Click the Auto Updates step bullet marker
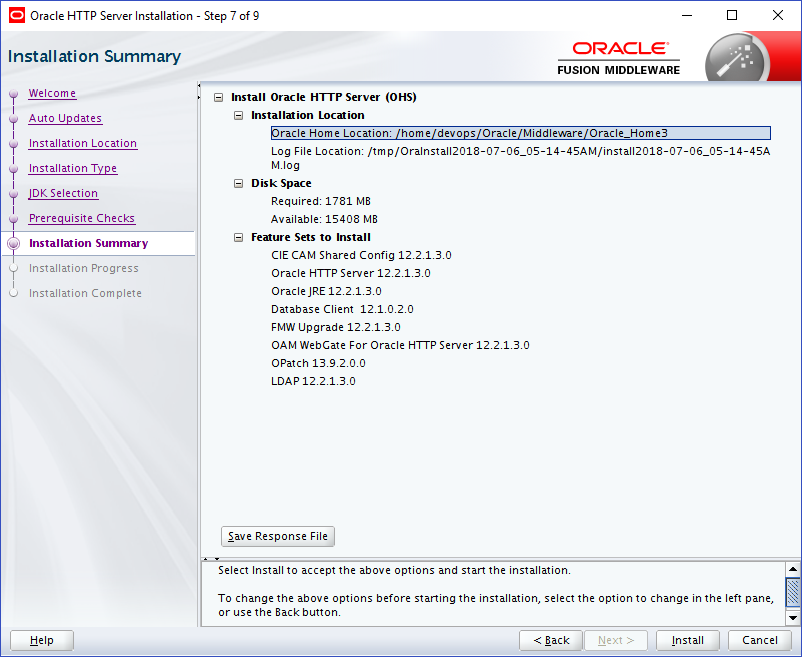This screenshot has height=657, width=802. [14, 119]
